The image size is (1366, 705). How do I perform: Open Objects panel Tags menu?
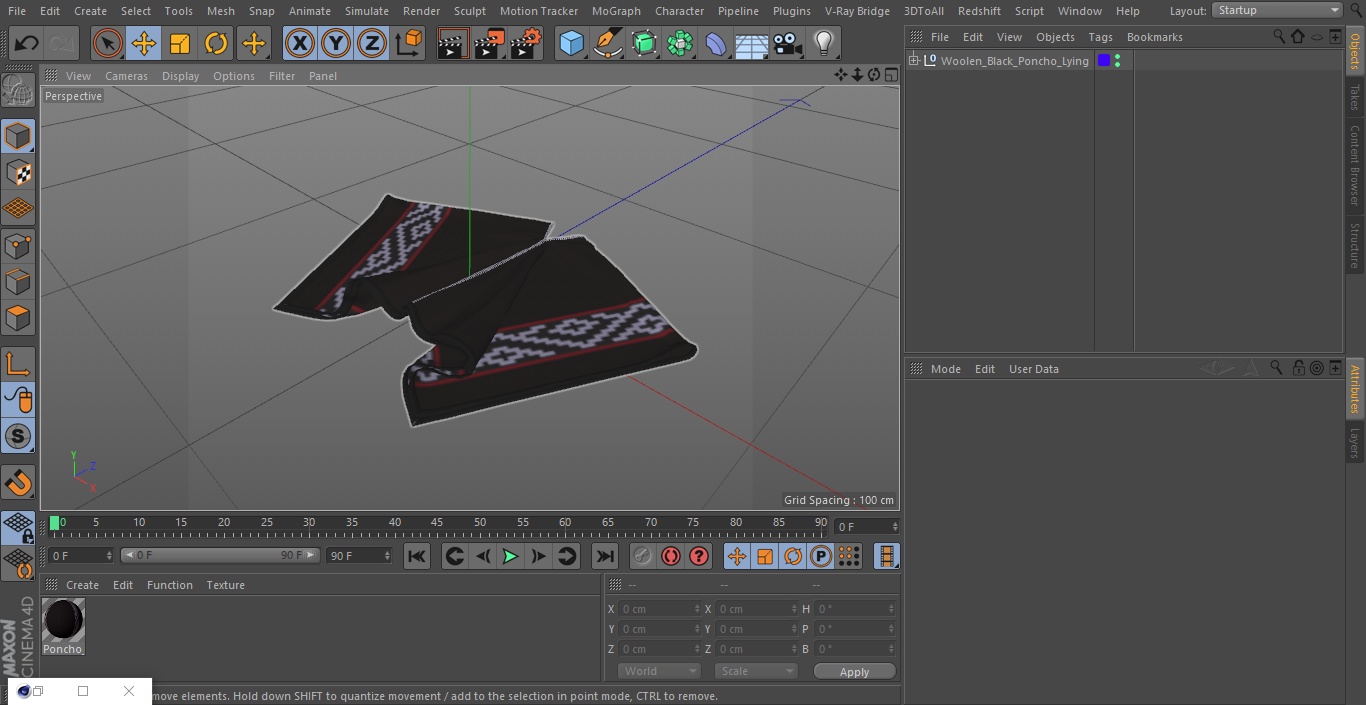pos(1100,37)
